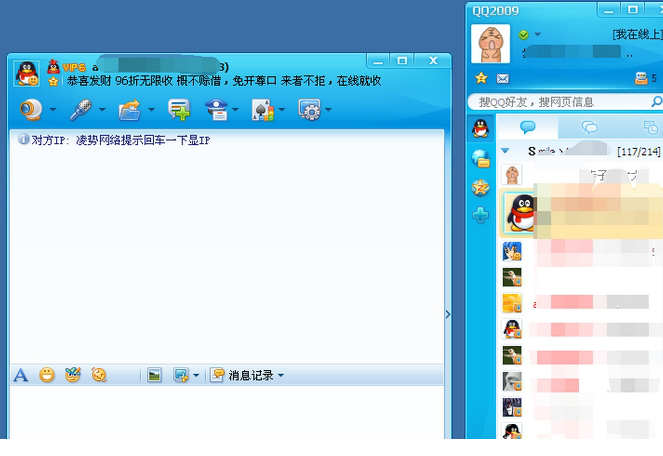The image size is (663, 456).
Task: Click the playing cards games icon
Action: [263, 110]
